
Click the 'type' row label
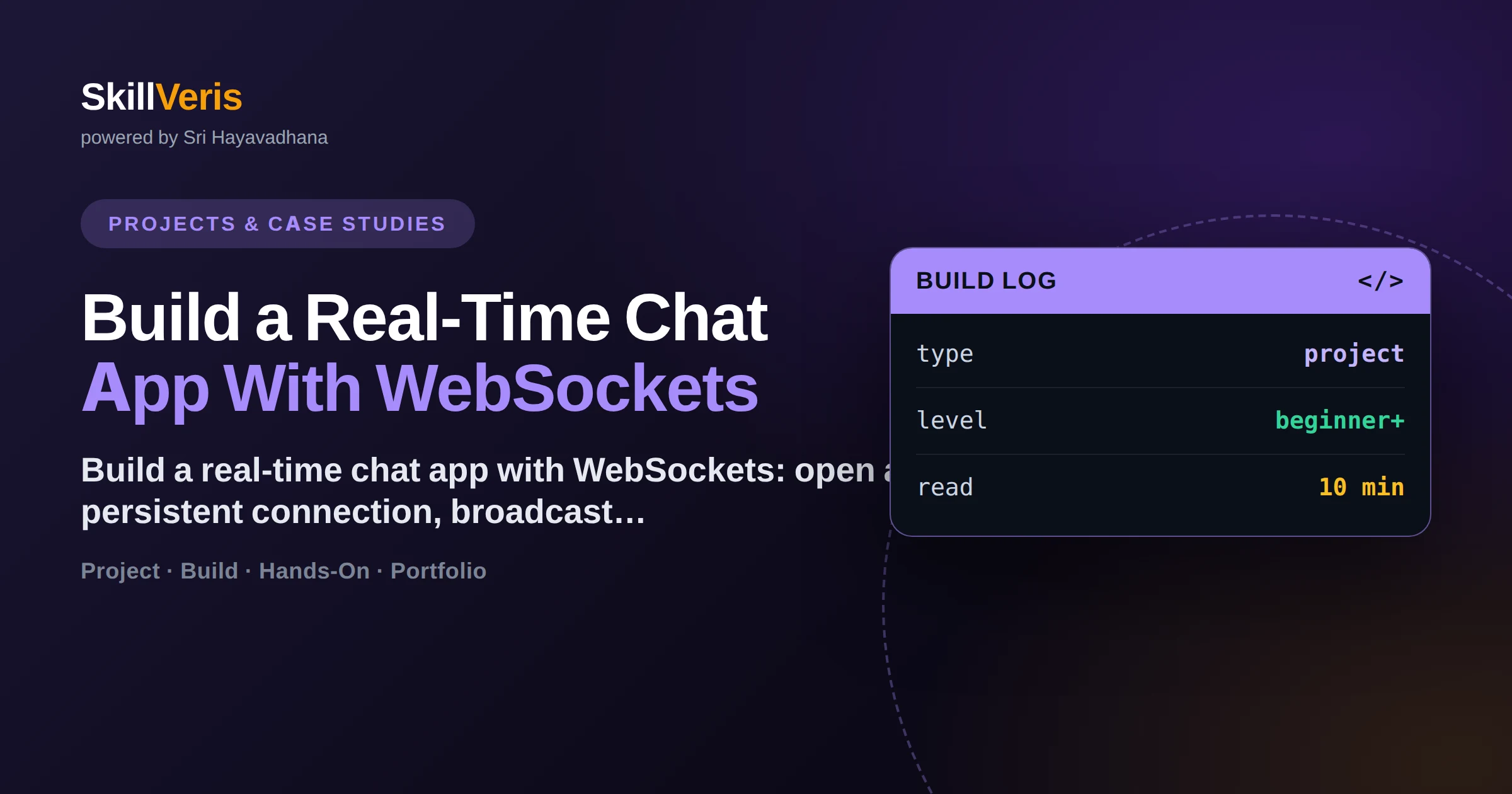(x=944, y=354)
